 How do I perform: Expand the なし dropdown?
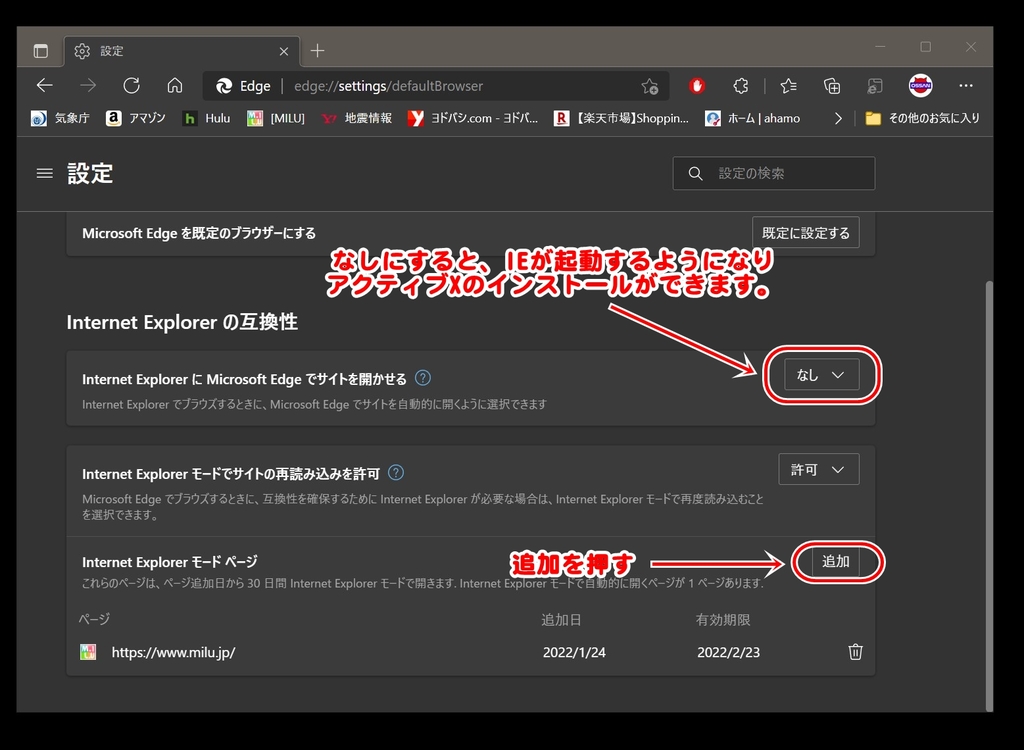pos(821,375)
